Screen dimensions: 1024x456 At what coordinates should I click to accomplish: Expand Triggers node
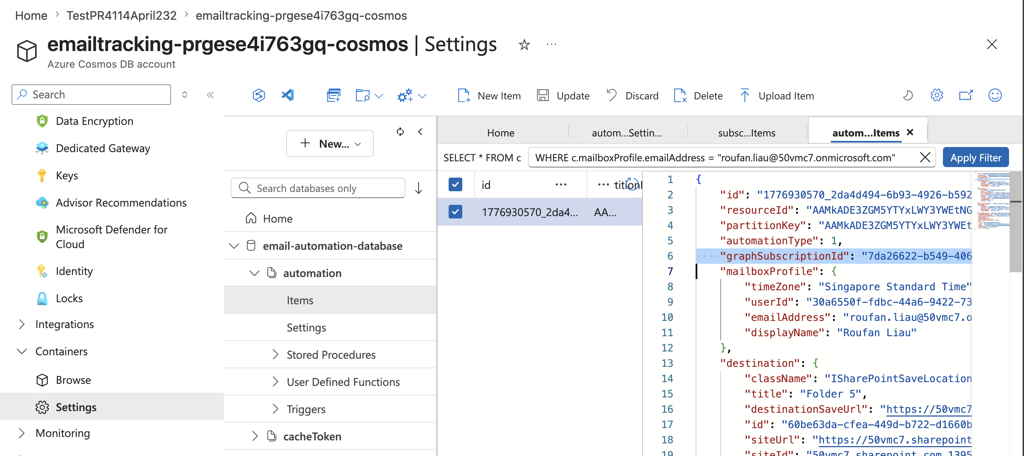(x=276, y=409)
